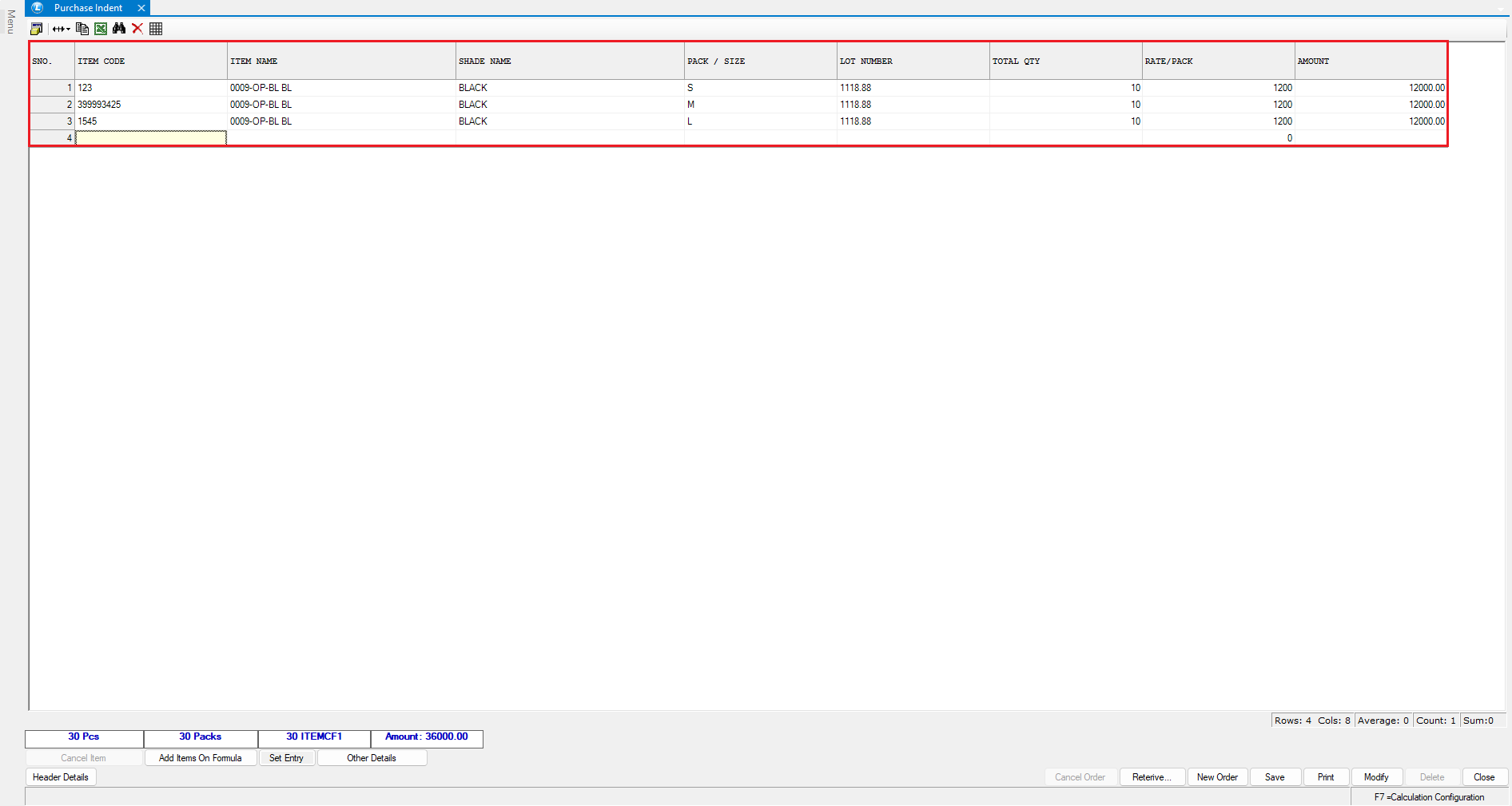Viewport: 1512px width, 806px height.
Task: Open search with the binoculars icon
Action: (x=119, y=29)
